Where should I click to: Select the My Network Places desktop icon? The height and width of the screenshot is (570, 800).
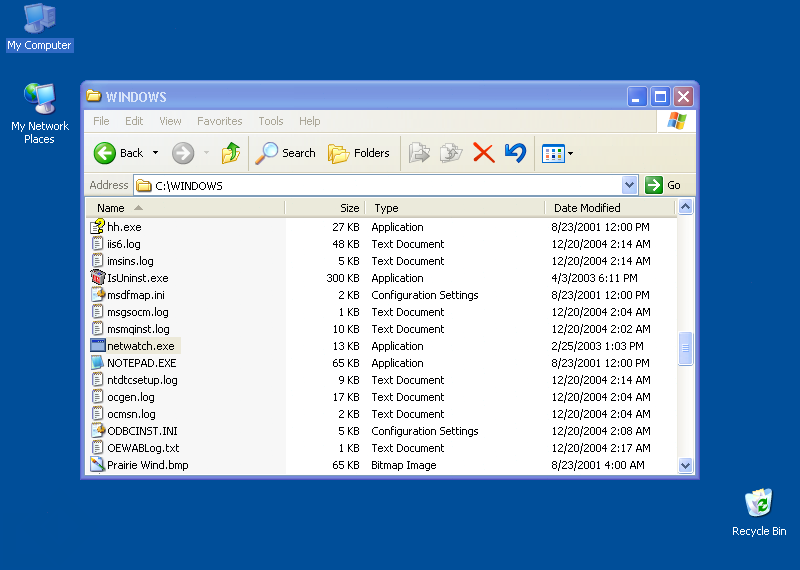tap(40, 113)
